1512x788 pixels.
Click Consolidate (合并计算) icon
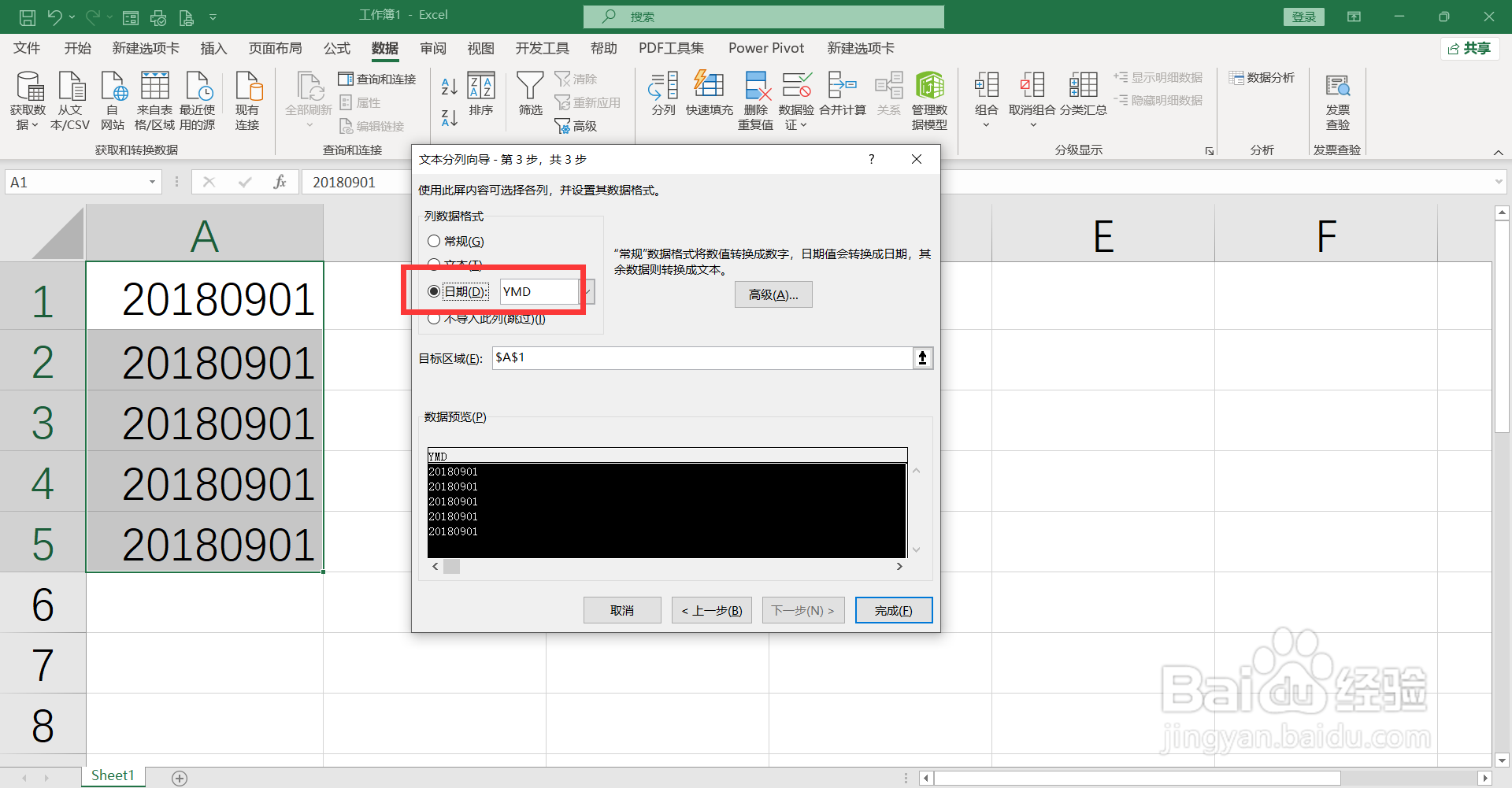click(843, 86)
